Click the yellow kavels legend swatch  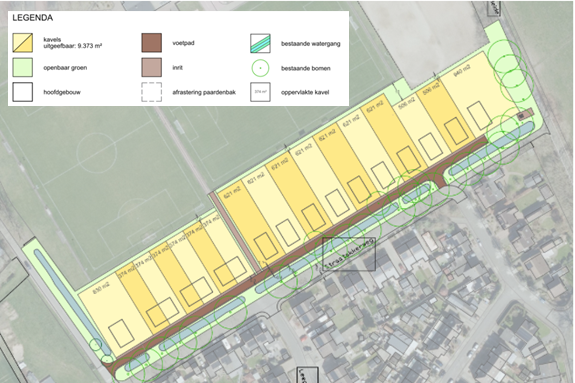22,43
